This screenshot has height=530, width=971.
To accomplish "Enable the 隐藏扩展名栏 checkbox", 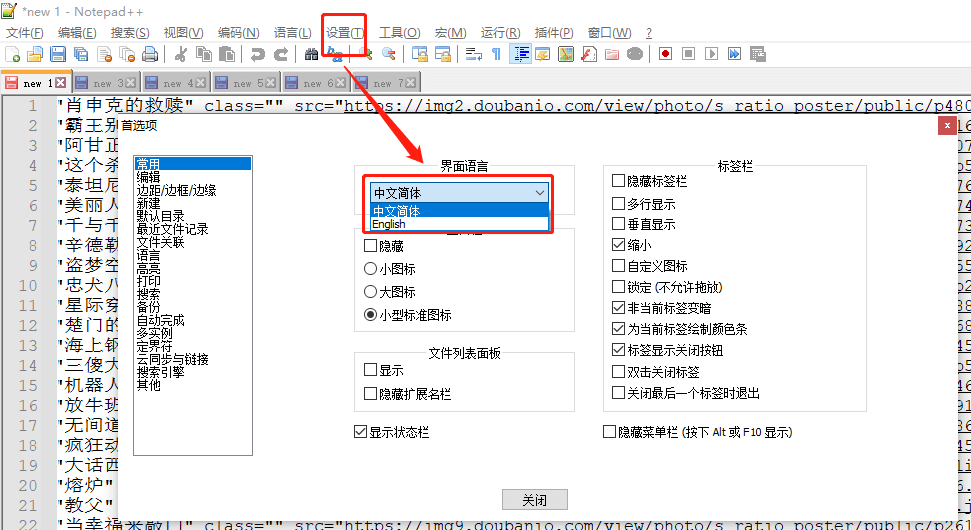I will 370,393.
